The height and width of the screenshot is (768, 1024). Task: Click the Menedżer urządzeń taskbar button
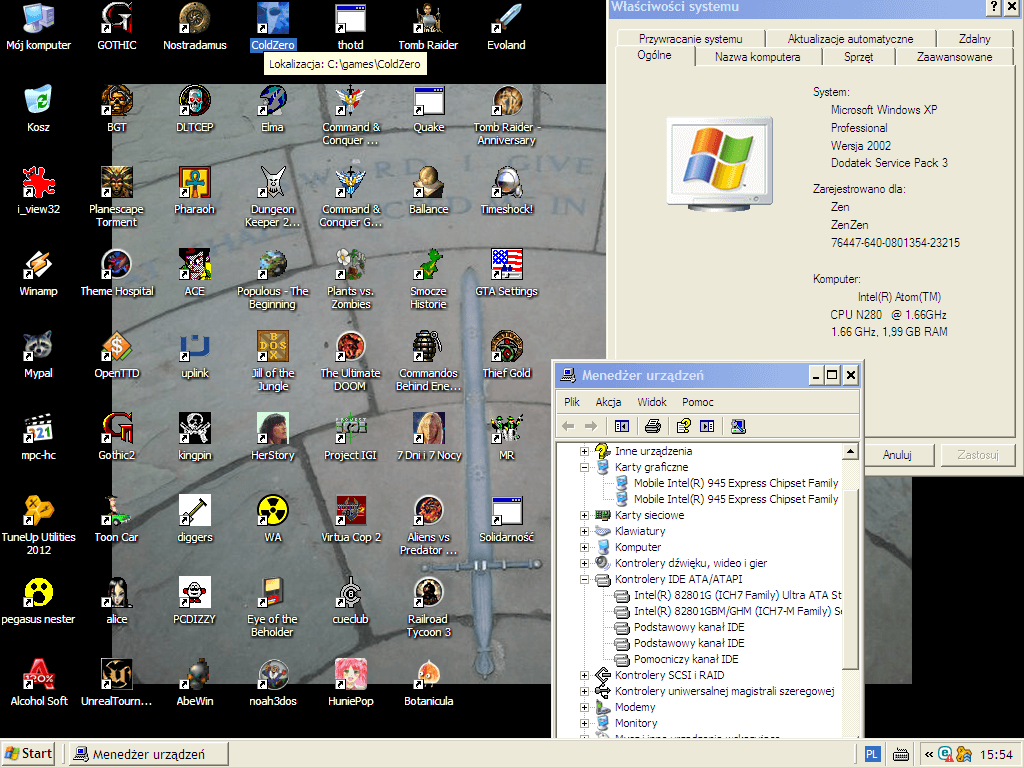tap(148, 754)
